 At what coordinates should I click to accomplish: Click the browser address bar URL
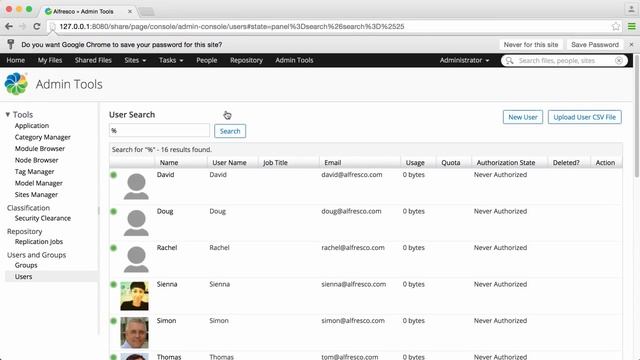232,27
